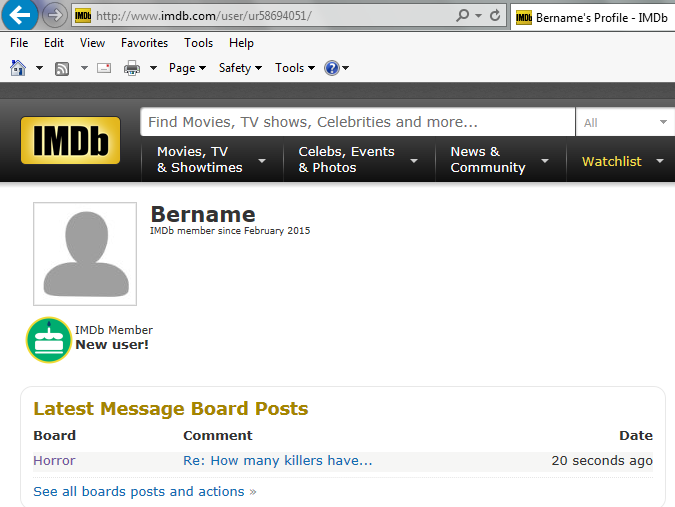This screenshot has width=675, height=507.
Task: Click the Print icon
Action: tap(132, 68)
